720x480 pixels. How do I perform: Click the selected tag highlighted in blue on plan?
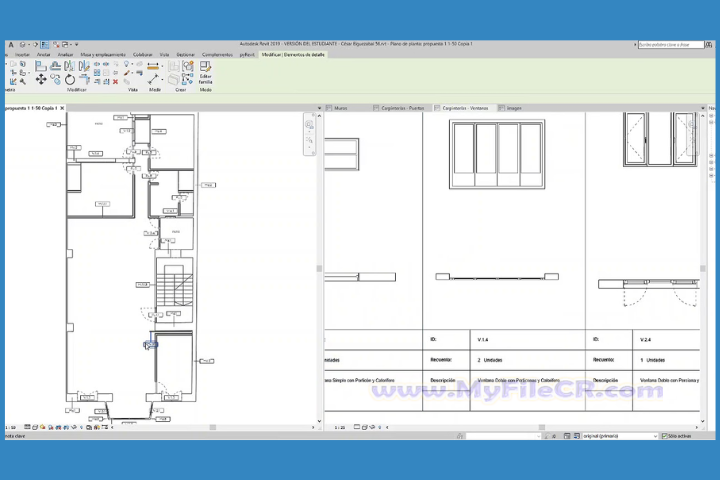[151, 344]
